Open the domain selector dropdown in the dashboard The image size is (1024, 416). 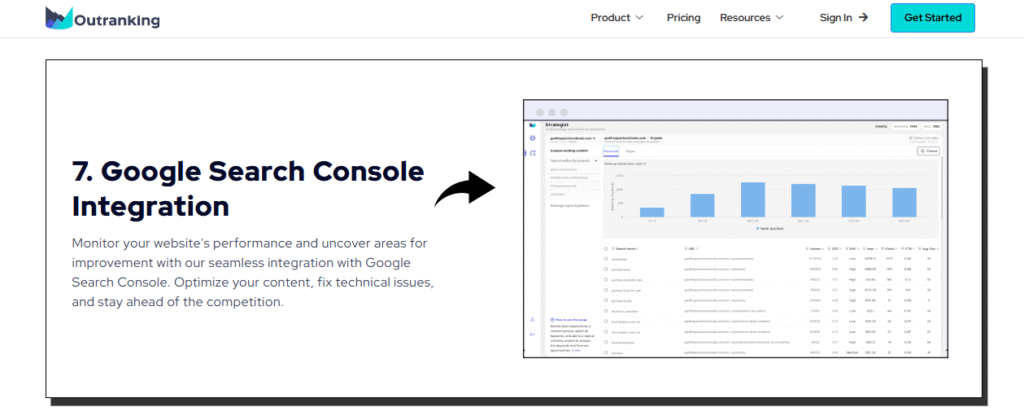coord(572,138)
